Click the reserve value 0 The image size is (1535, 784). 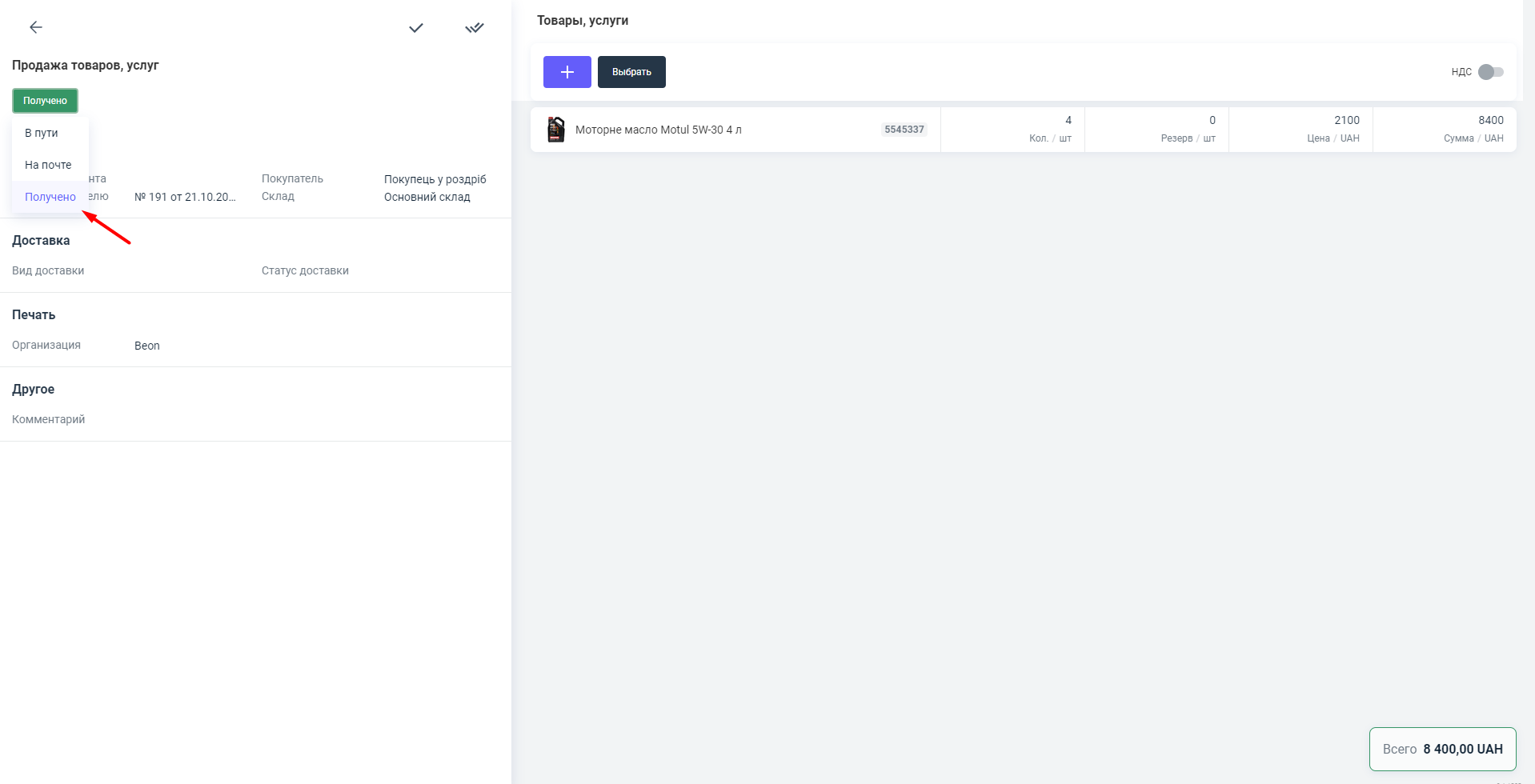[x=1212, y=120]
